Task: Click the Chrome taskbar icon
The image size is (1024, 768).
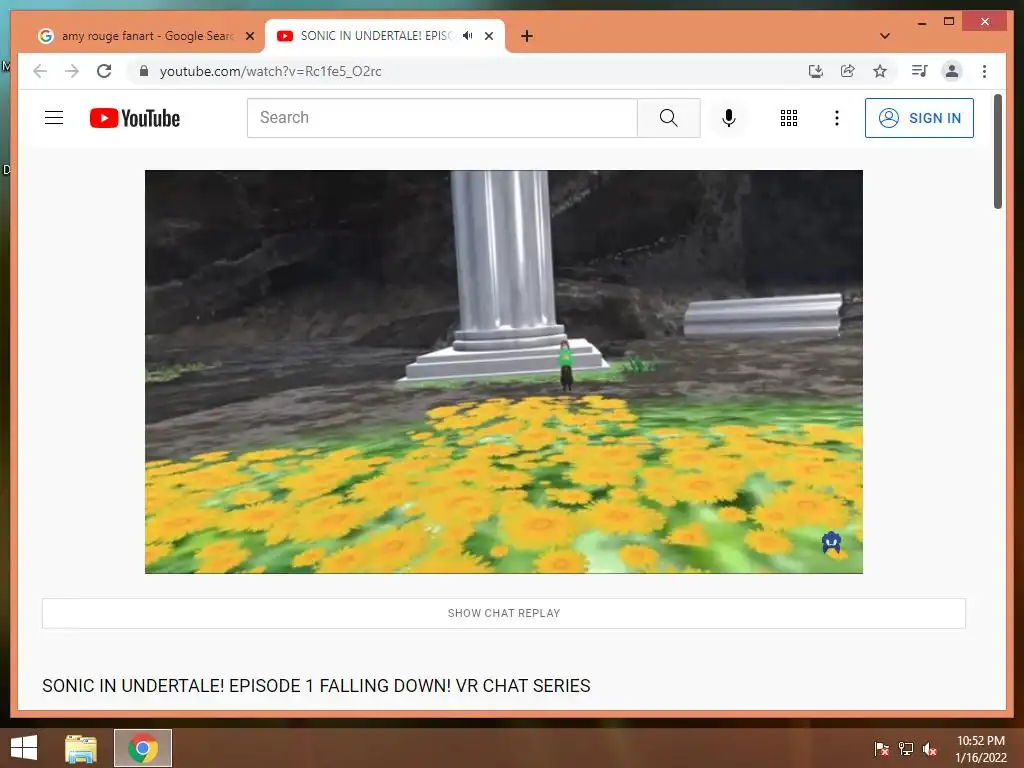Action: coord(143,748)
